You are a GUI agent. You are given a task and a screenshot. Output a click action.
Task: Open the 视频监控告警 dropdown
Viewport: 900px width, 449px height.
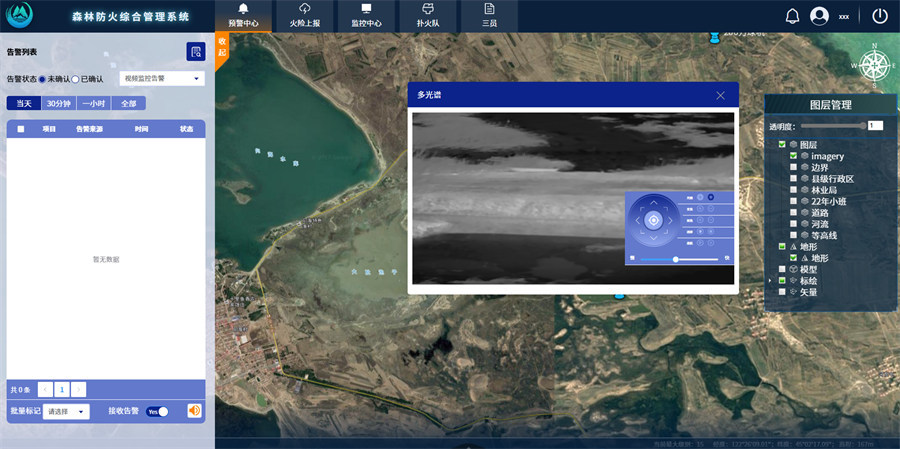(162, 79)
